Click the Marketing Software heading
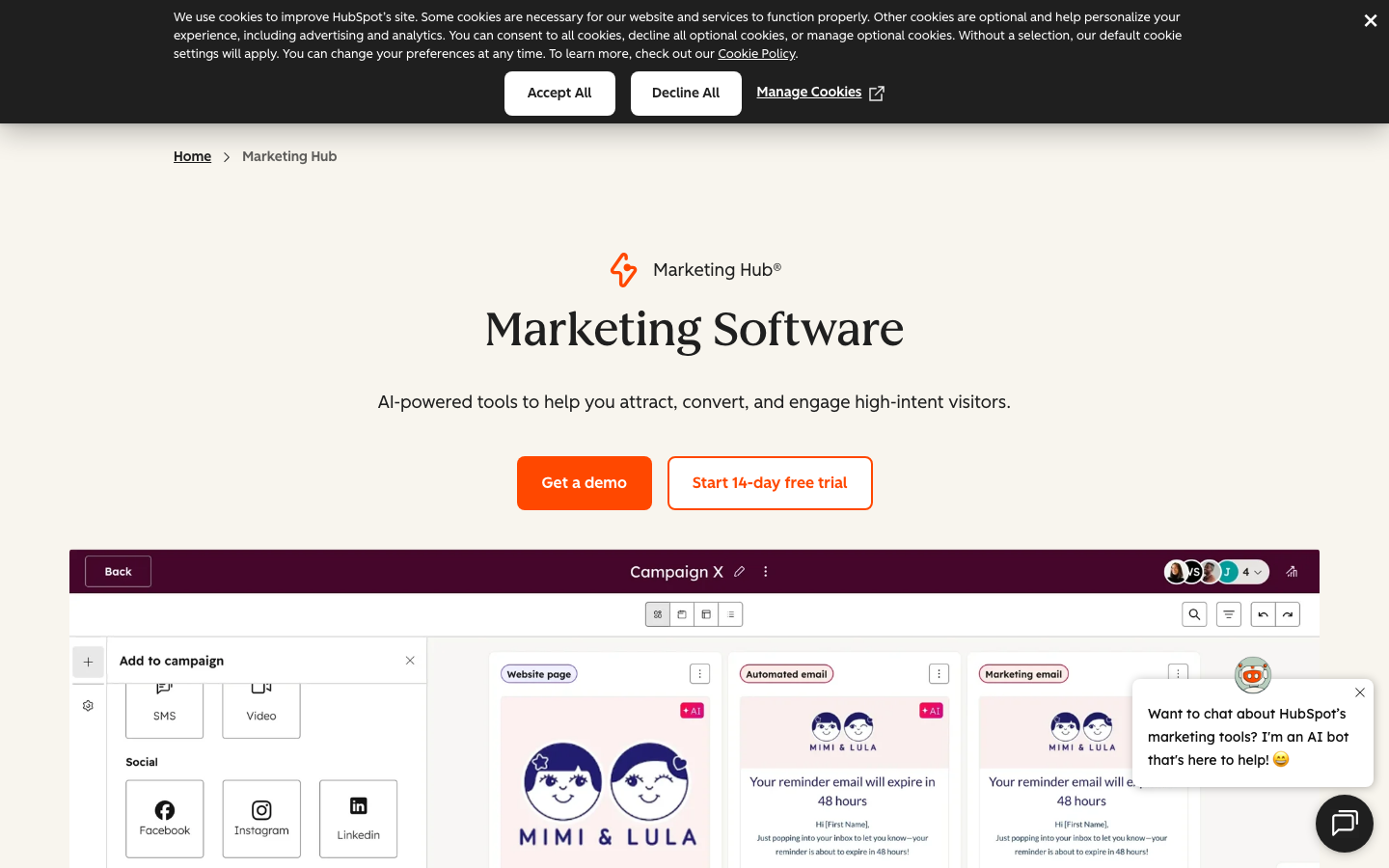This screenshot has height=868, width=1389. click(694, 329)
